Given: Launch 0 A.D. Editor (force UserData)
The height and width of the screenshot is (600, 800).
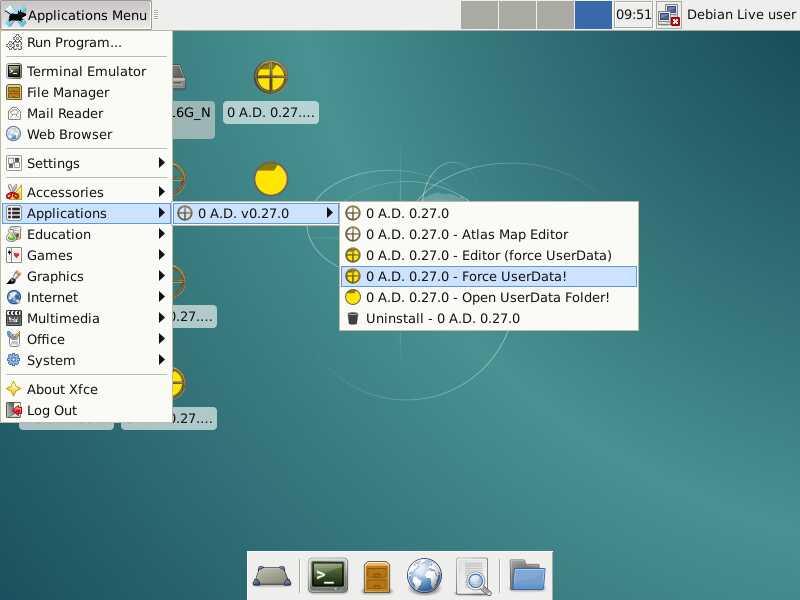Looking at the screenshot, I should [x=489, y=255].
